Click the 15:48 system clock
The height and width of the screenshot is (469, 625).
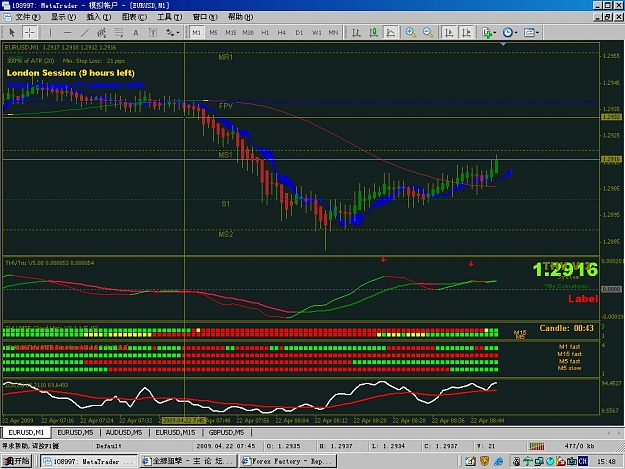coord(606,461)
